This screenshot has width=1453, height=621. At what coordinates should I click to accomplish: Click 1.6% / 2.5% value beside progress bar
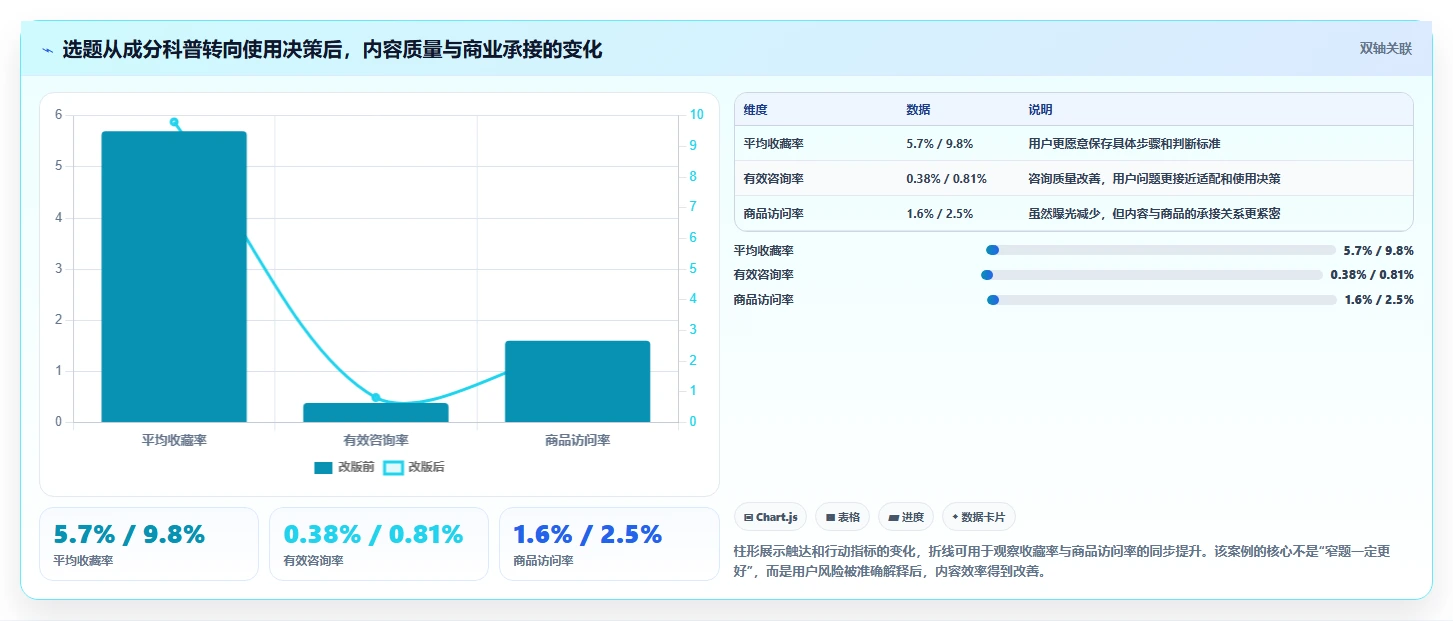(1379, 300)
